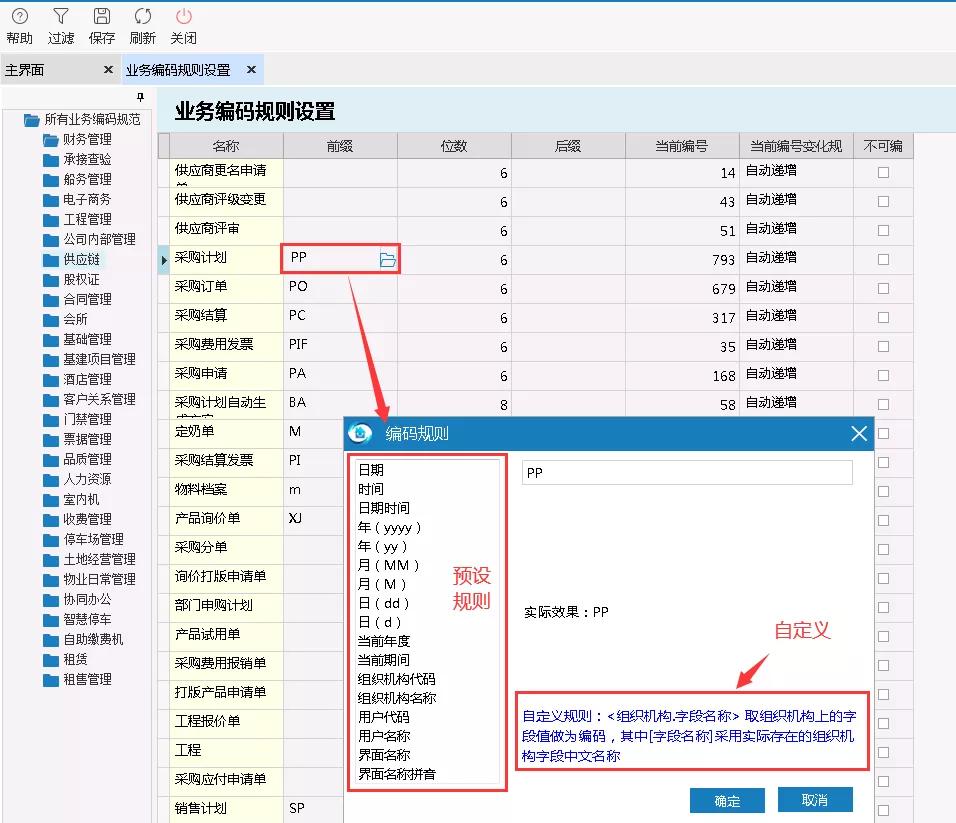Screen dimensions: 956x823
Task: Open the 合同管理 folder
Action: (x=77, y=299)
